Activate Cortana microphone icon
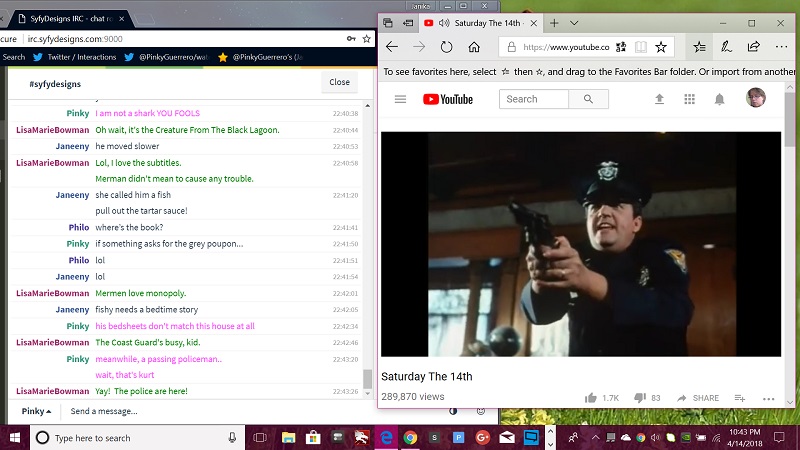 (x=232, y=438)
